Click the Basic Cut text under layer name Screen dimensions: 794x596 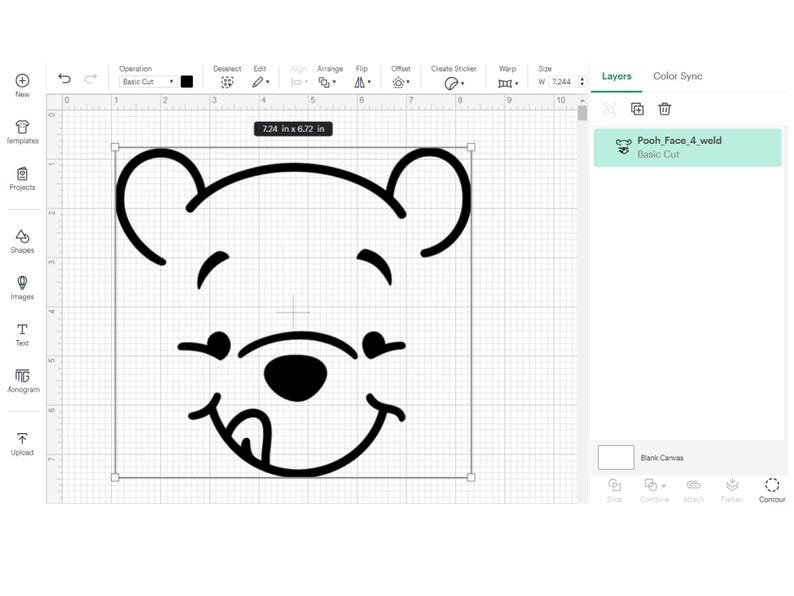point(658,154)
